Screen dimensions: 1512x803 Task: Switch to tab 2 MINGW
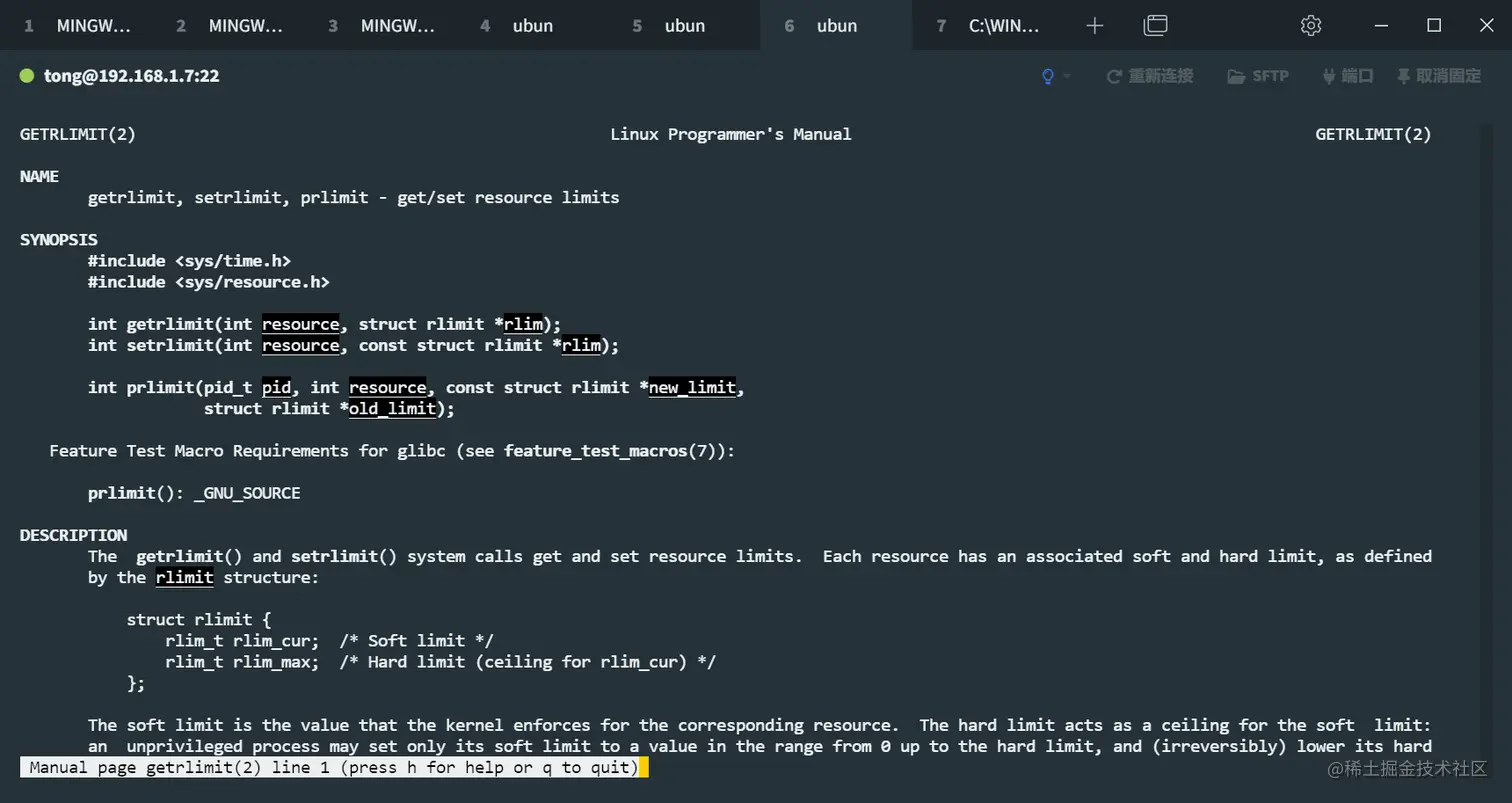(228, 25)
